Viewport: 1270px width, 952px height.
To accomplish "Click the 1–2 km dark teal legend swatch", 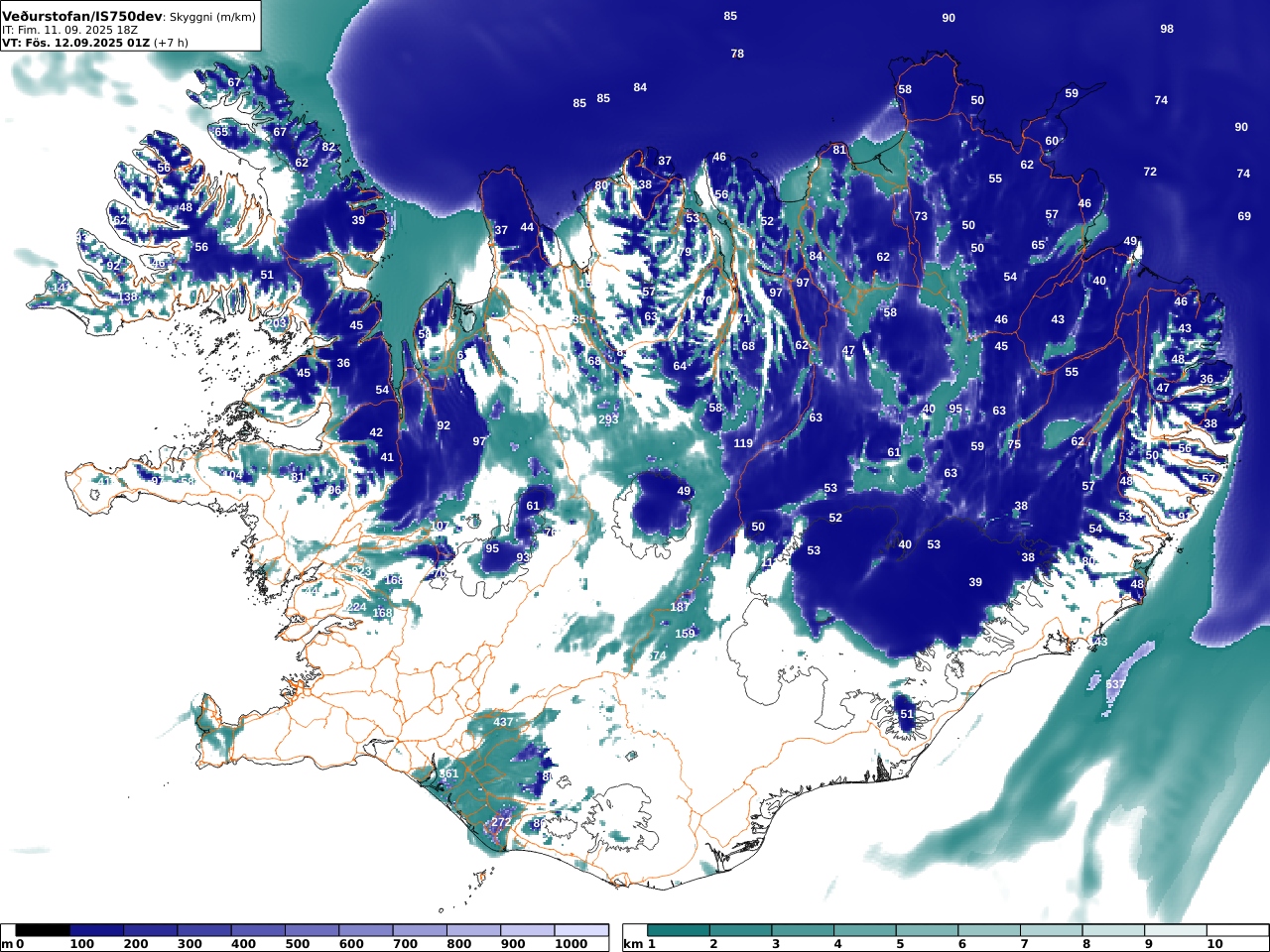I will tap(679, 930).
